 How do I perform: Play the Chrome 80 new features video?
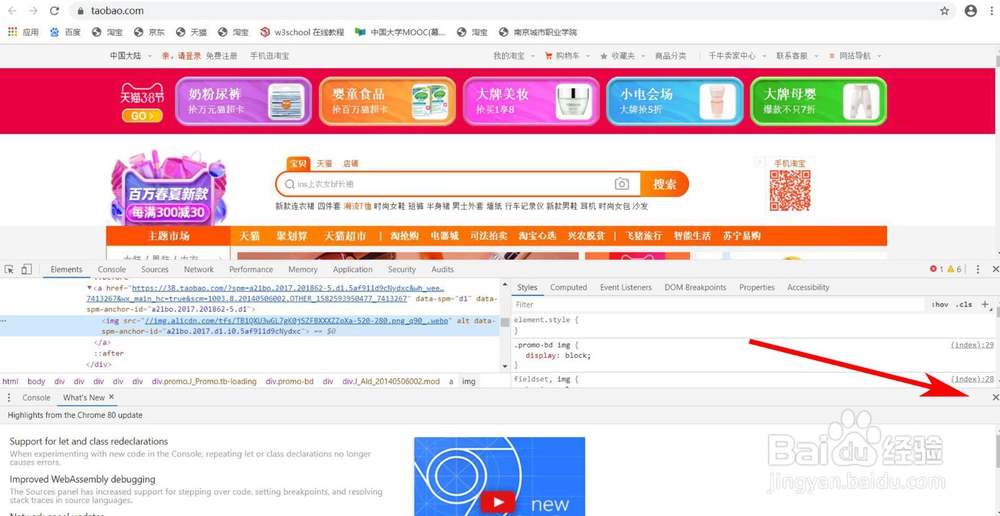point(498,502)
